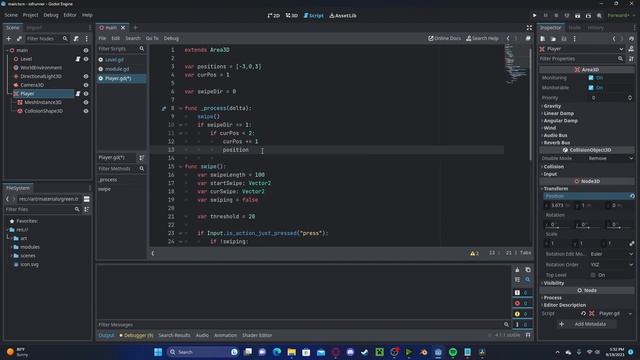Toggle error messages filter in output

522,303
